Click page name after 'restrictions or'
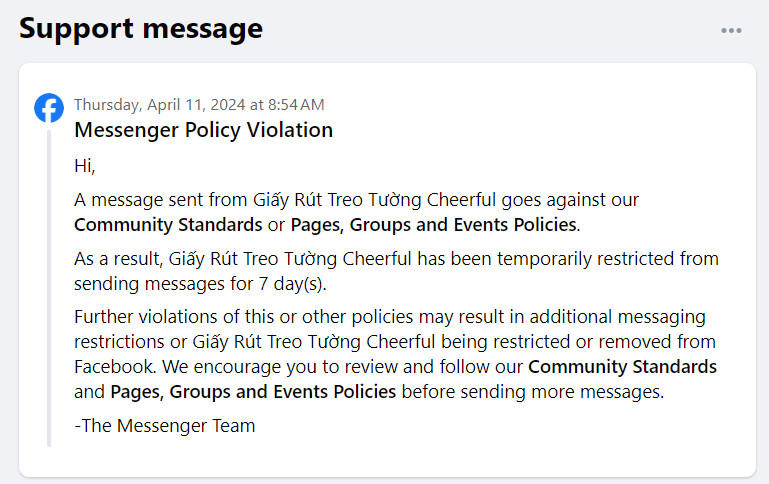 313,342
